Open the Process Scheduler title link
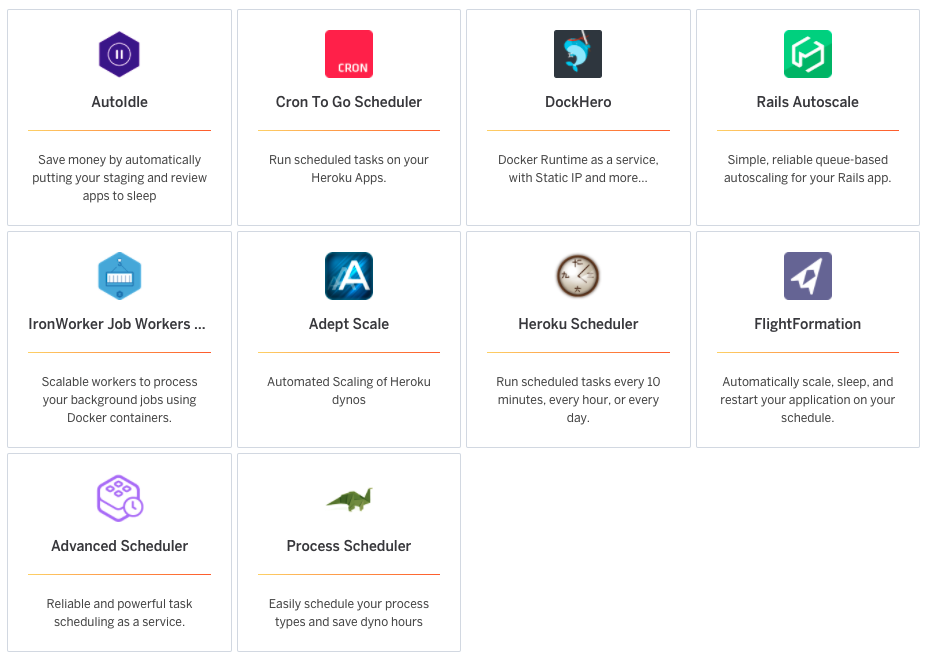The width and height of the screenshot is (930, 662). (349, 546)
